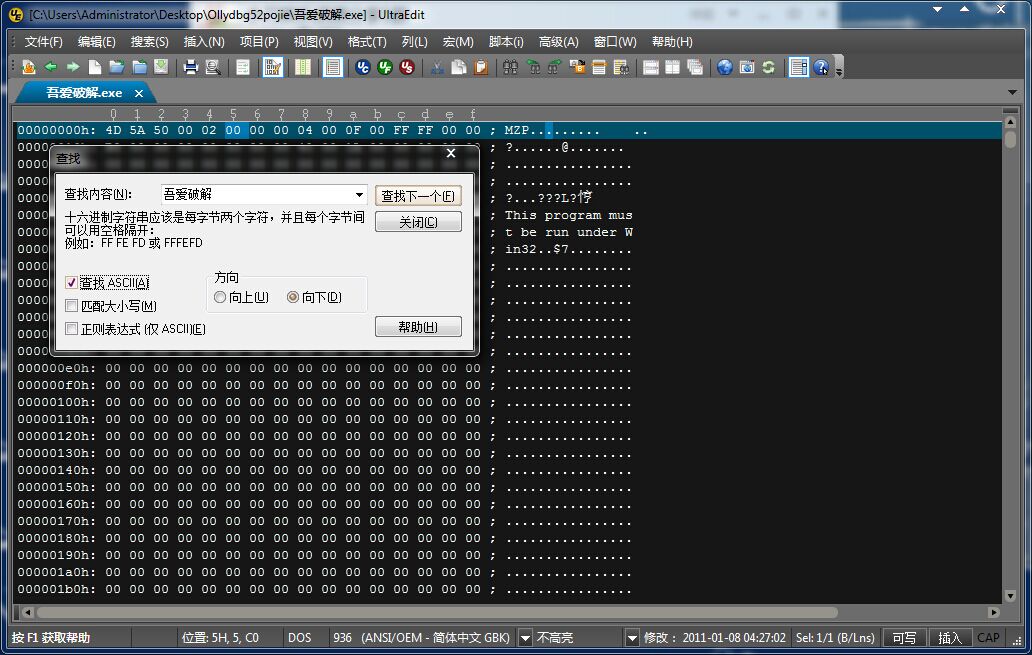This screenshot has height=655, width=1032.
Task: Click the replace toolbar icon
Action: [x=577, y=67]
